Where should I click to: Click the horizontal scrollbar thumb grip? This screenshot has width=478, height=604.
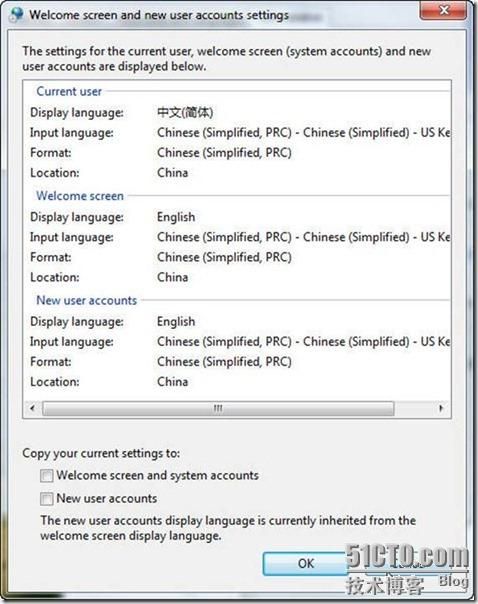pyautogui.click(x=218, y=408)
